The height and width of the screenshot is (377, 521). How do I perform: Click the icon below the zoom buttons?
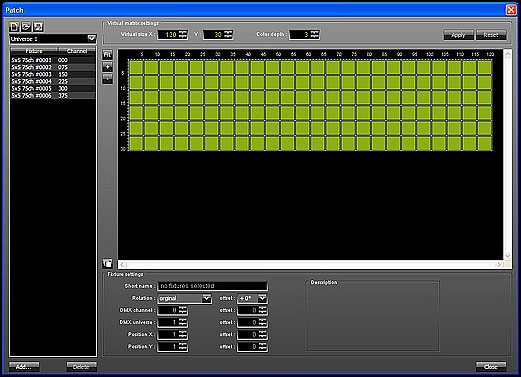[107, 263]
